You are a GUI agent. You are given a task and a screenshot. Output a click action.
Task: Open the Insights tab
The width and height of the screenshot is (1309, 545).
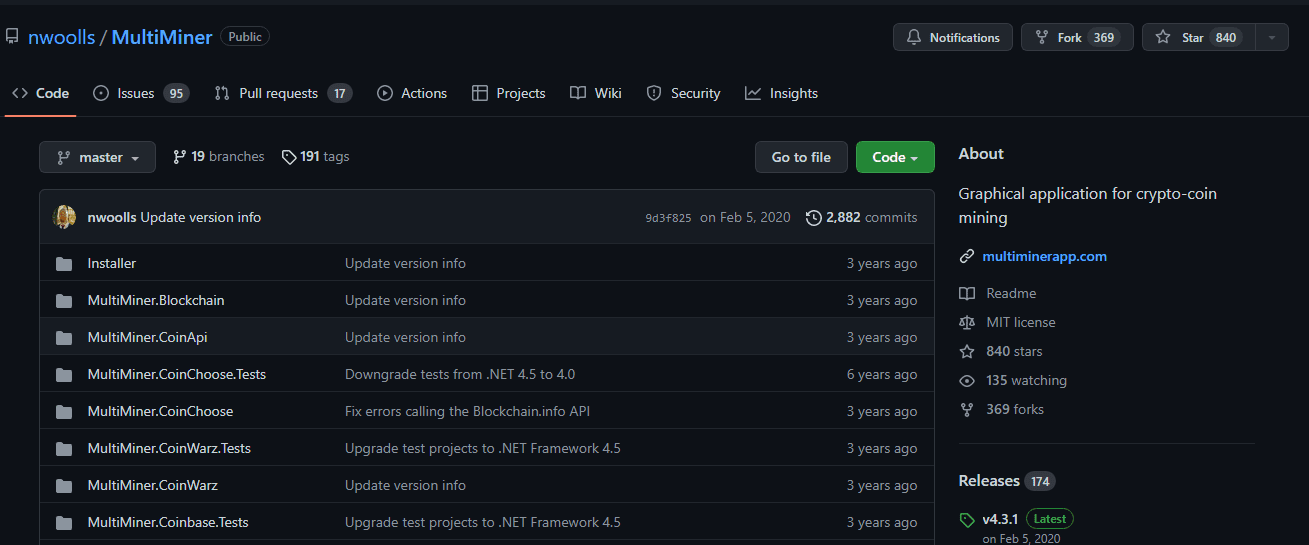point(781,93)
